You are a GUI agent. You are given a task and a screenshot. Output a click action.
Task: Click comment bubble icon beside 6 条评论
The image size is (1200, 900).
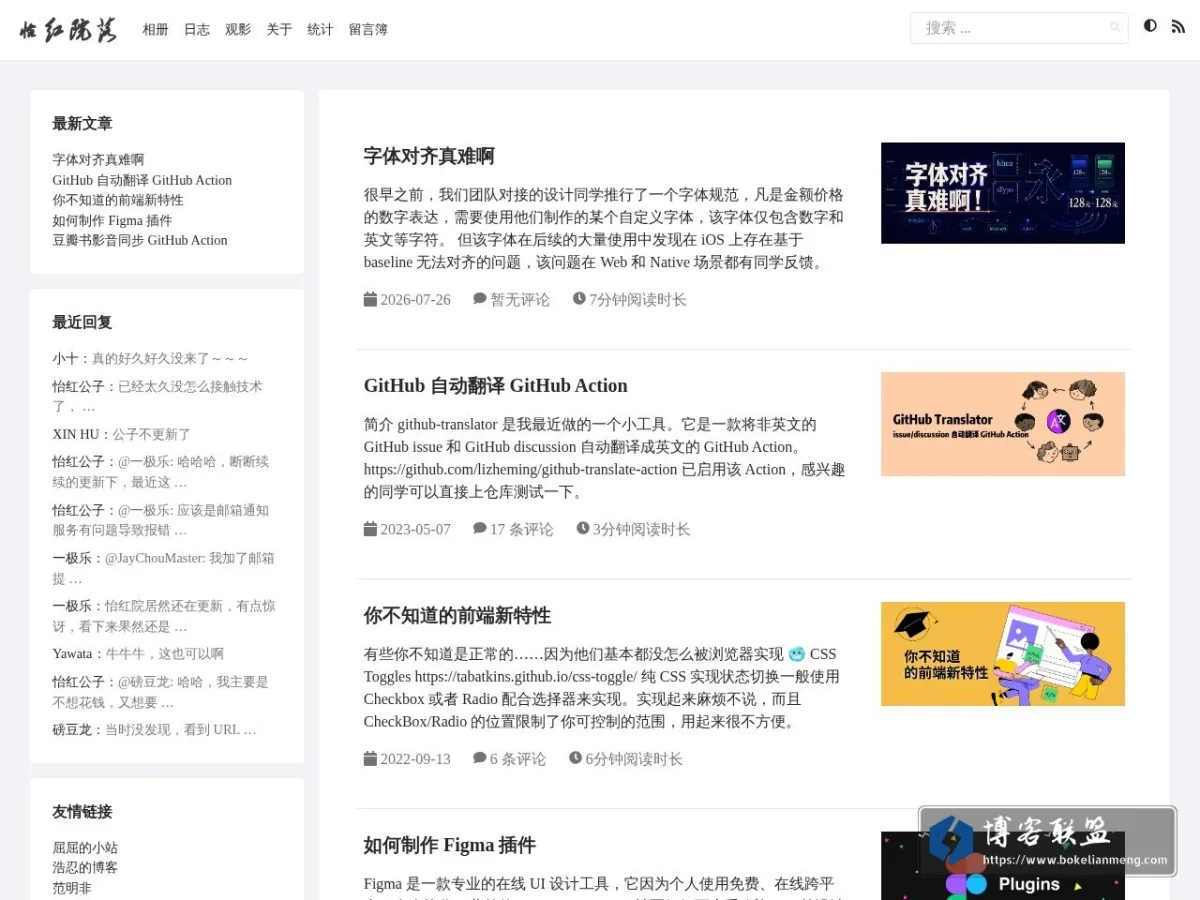480,759
